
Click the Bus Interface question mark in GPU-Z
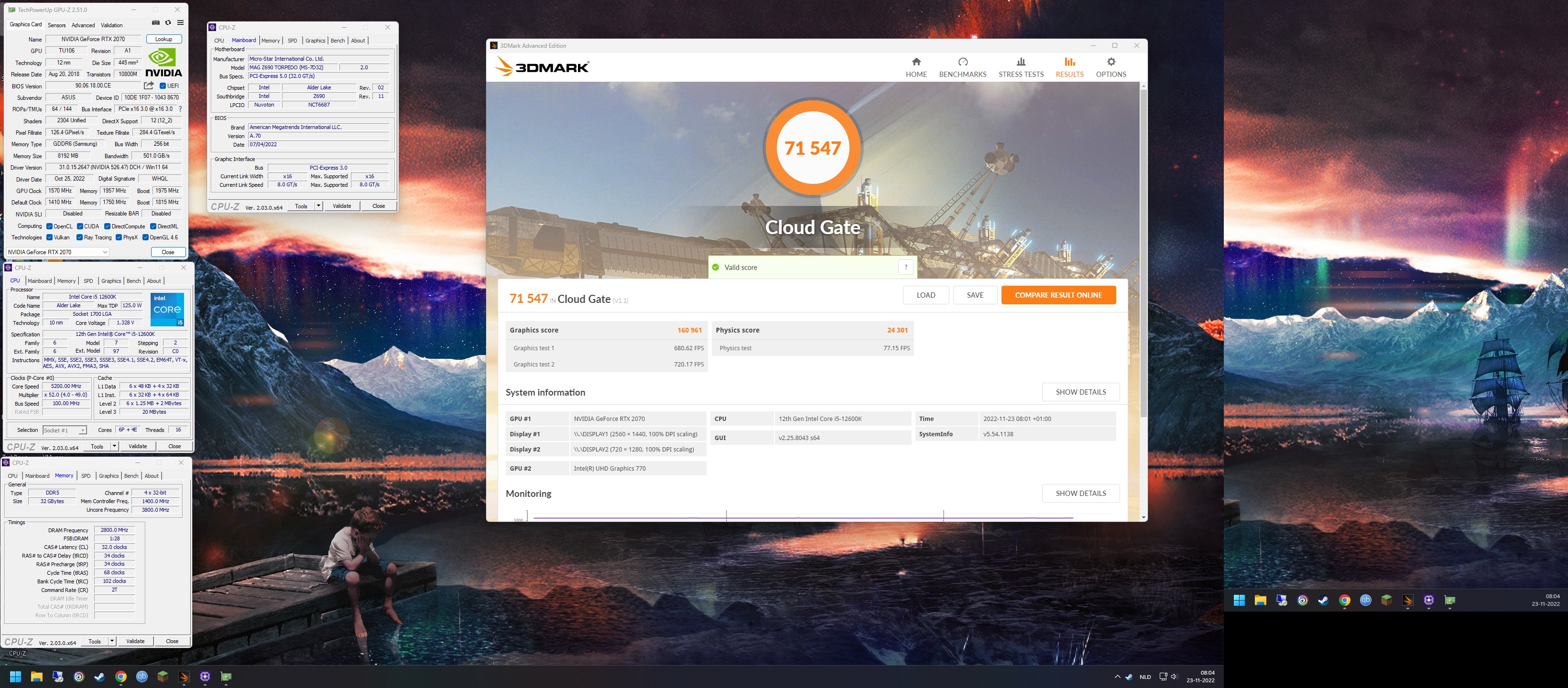pyautogui.click(x=180, y=109)
